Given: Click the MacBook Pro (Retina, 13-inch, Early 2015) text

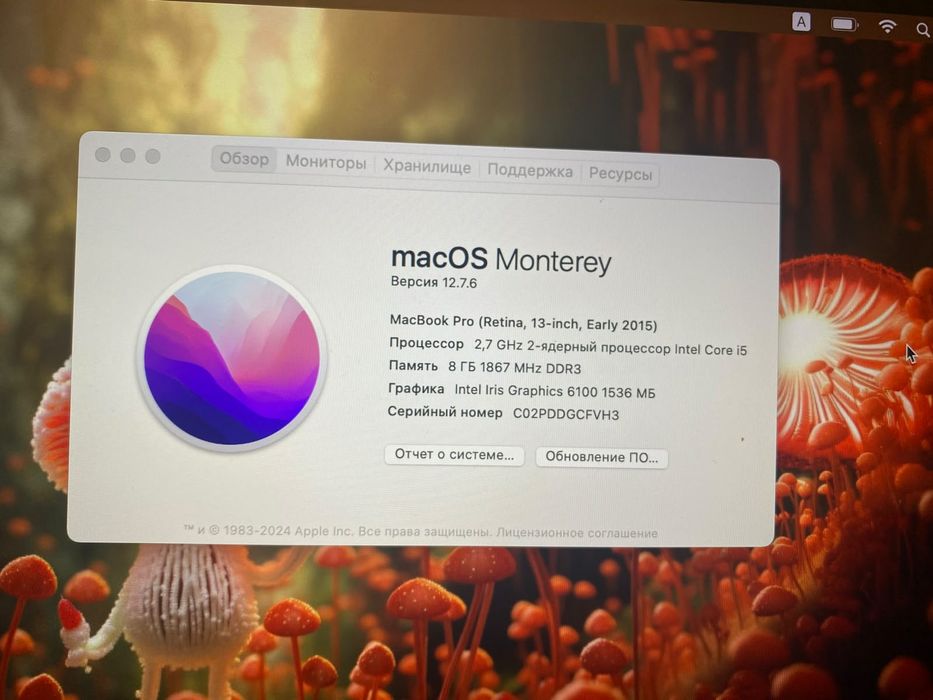Looking at the screenshot, I should point(523,323).
